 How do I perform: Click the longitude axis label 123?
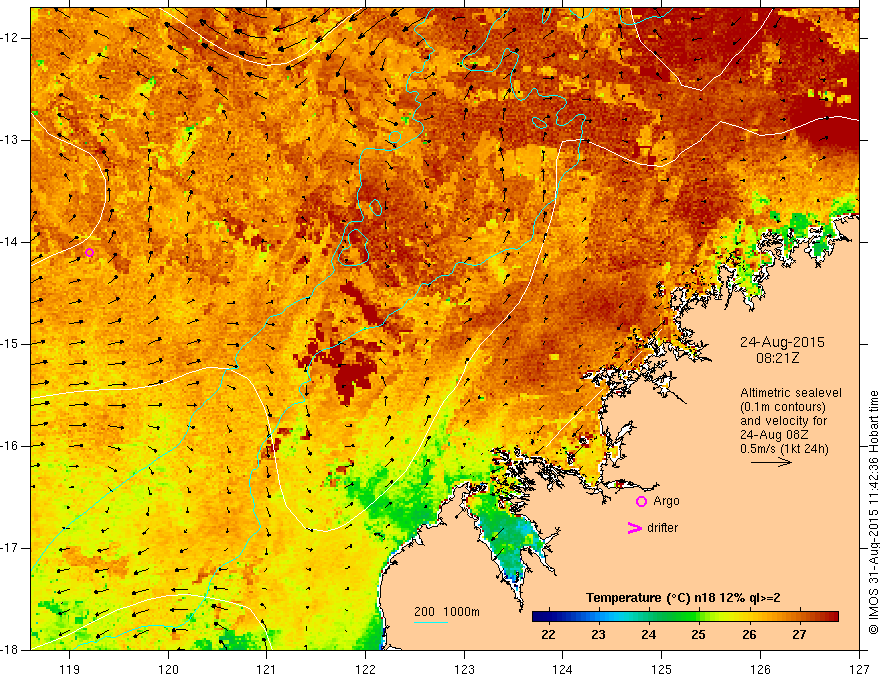click(464, 669)
